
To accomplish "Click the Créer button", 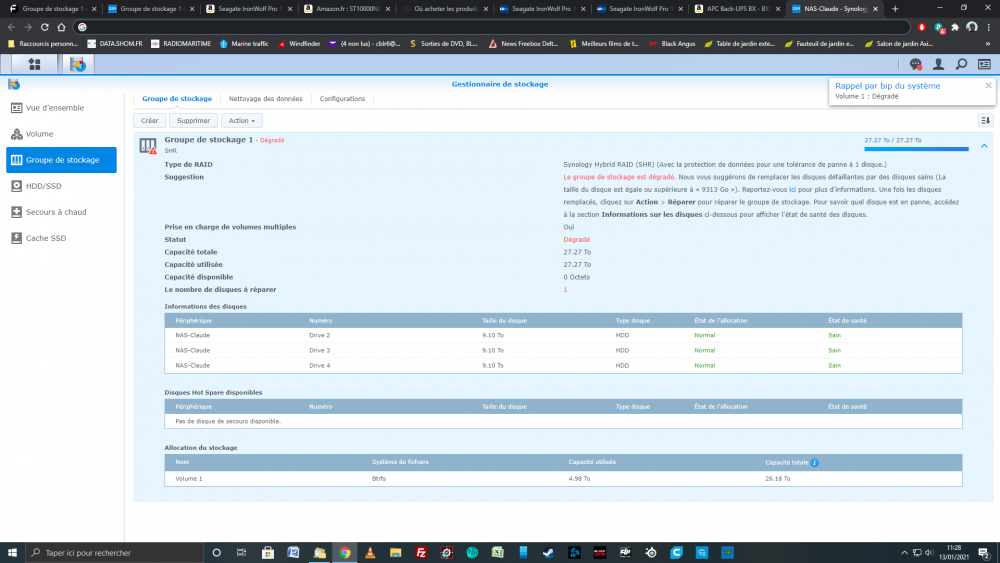I will pyautogui.click(x=150, y=120).
